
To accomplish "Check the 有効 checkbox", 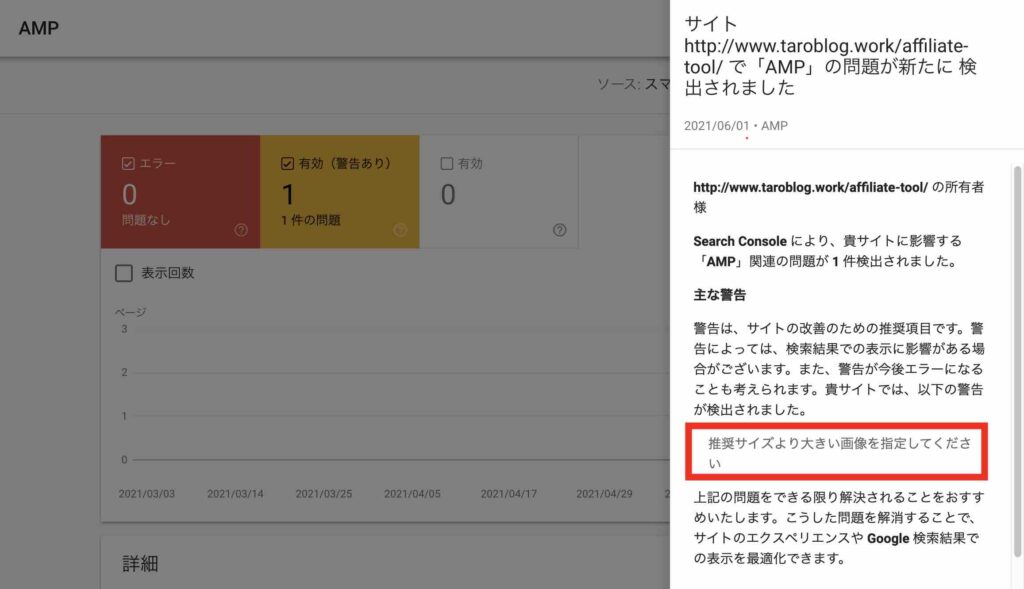I will [x=447, y=163].
